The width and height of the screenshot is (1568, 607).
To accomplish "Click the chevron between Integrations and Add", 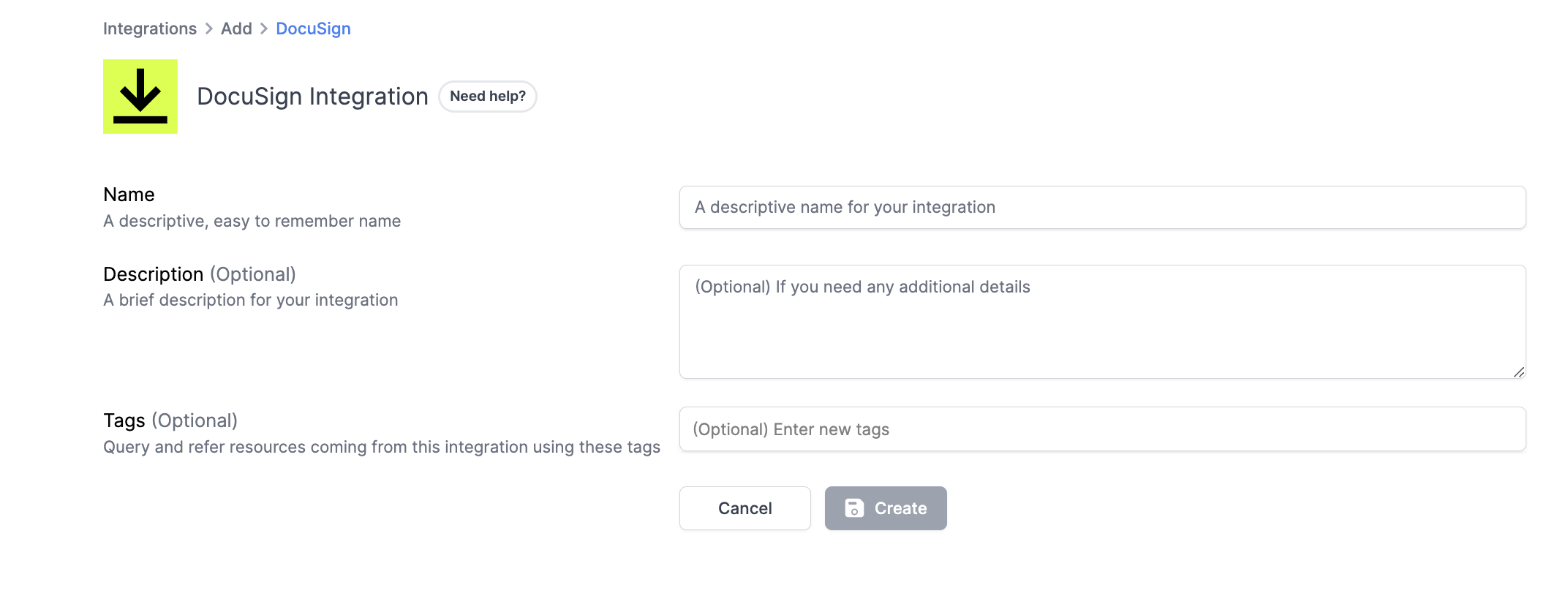I will click(209, 29).
